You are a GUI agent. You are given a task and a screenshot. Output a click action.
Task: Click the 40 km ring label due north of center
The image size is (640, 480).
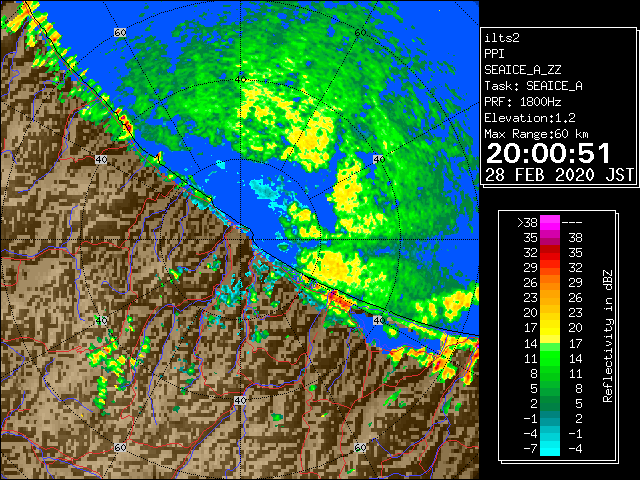(240, 80)
